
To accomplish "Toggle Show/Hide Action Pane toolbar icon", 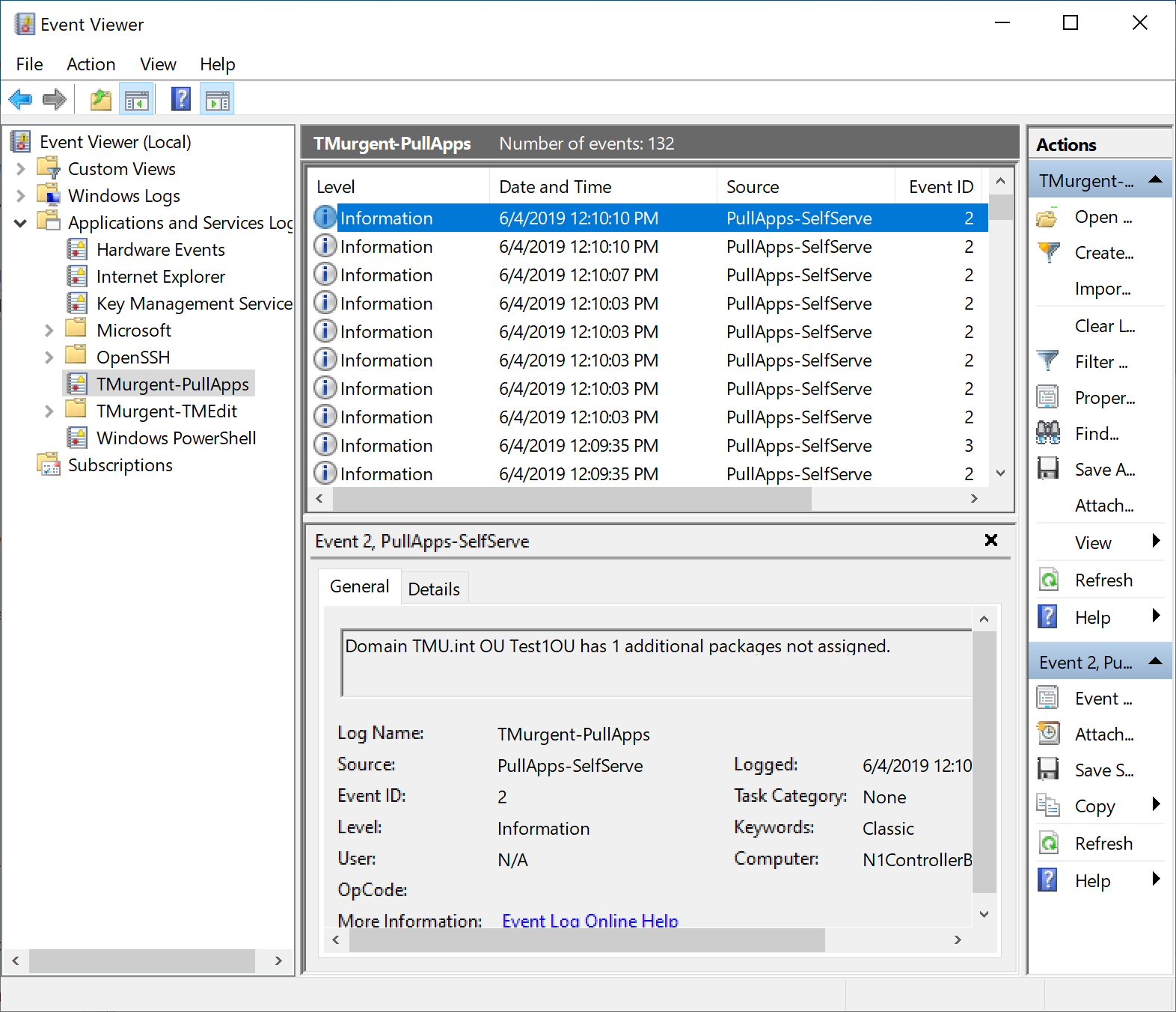I will 218,99.
